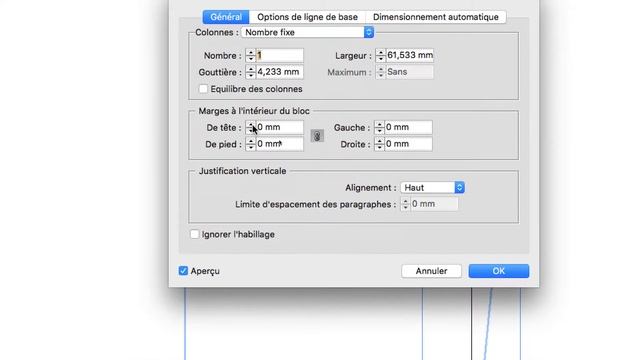640x360 pixels.
Task: Click the Largeur stepper arrows
Action: coord(380,55)
